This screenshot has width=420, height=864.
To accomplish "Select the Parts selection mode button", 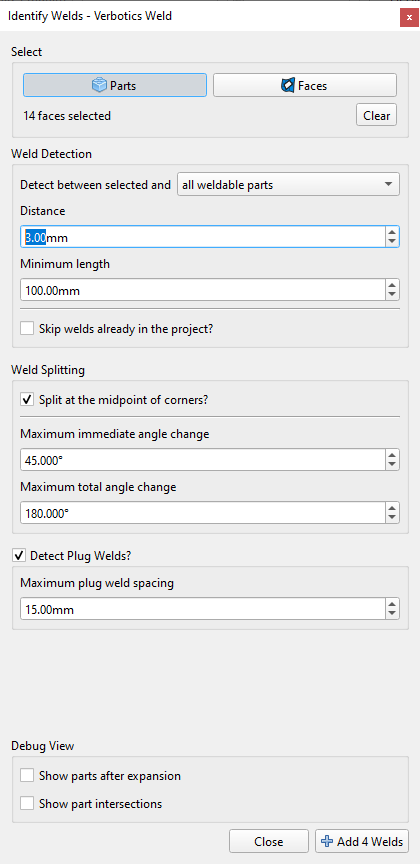I will (x=115, y=85).
